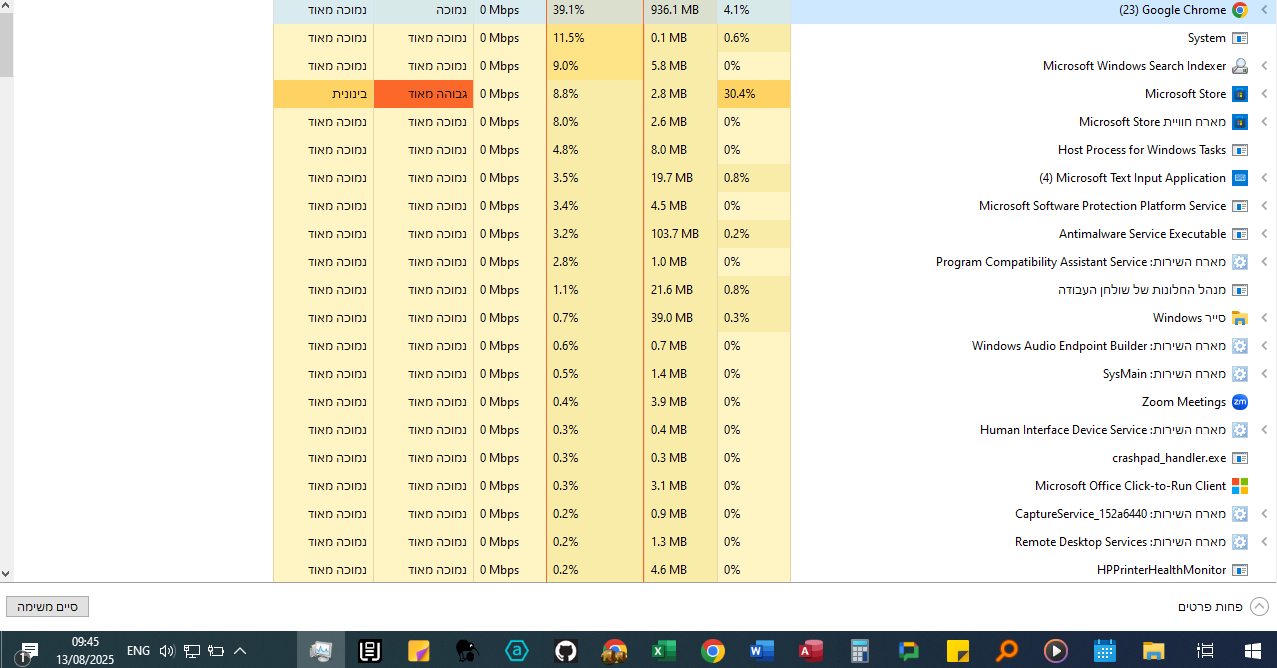Click the סייר Windows folder icon

(1240, 318)
